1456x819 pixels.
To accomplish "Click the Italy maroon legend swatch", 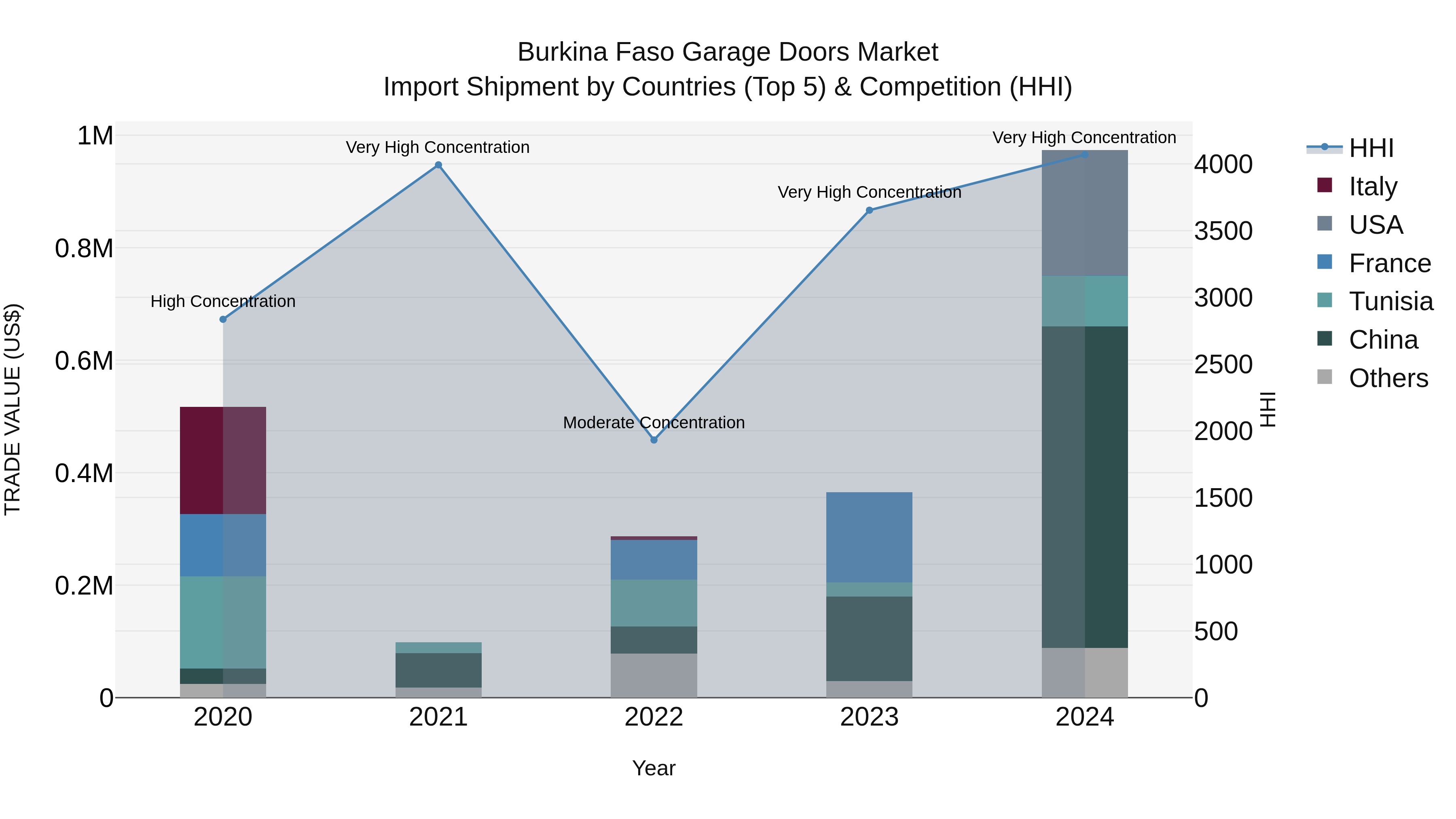I will point(1324,185).
